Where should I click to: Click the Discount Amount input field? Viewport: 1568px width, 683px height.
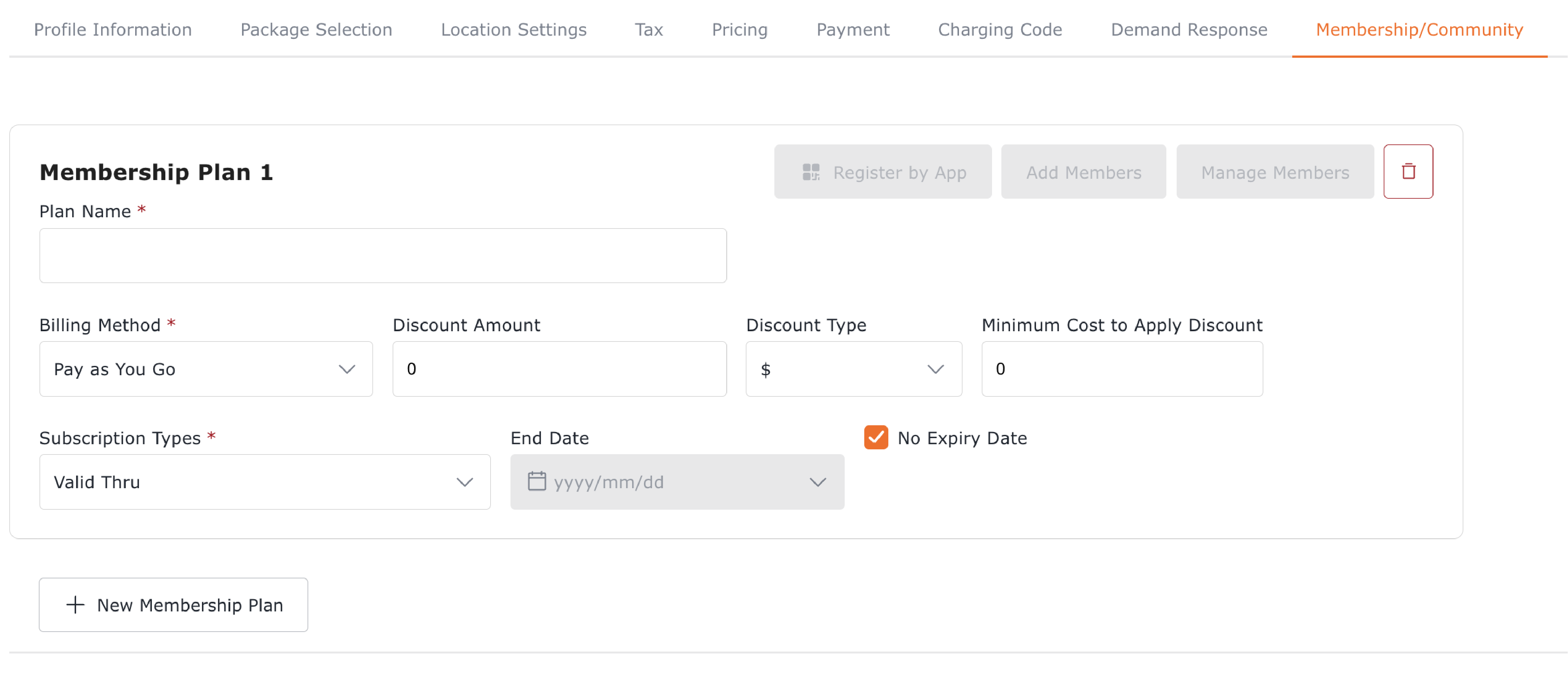(x=559, y=369)
